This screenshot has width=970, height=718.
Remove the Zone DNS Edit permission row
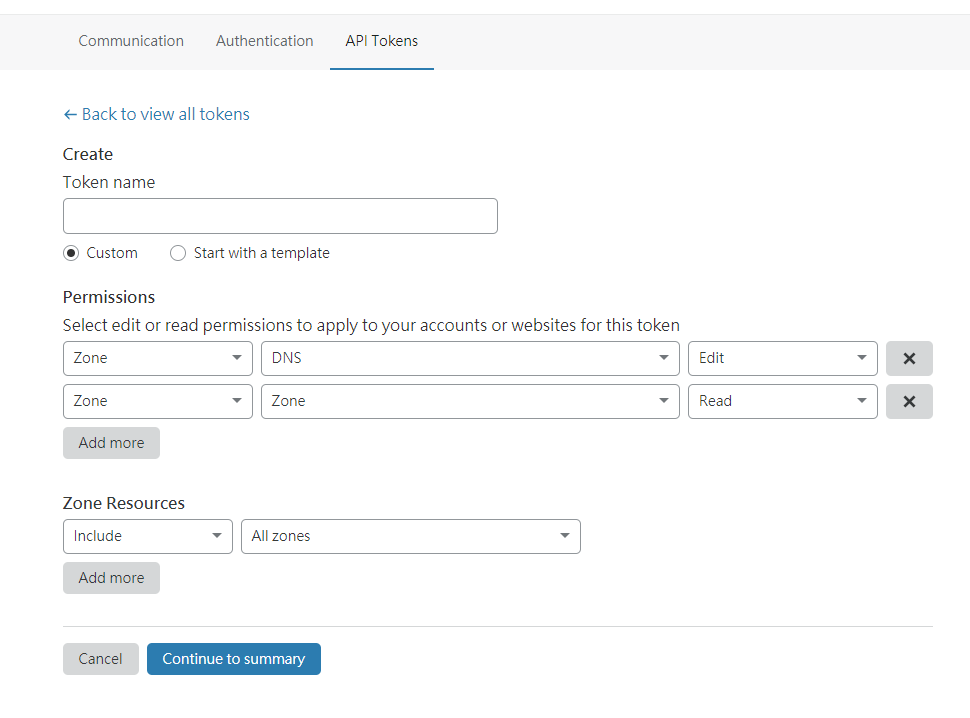909,358
